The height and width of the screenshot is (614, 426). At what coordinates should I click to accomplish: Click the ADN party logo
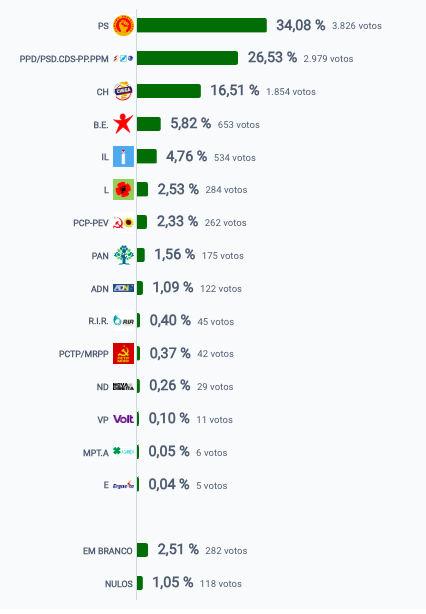point(123,288)
